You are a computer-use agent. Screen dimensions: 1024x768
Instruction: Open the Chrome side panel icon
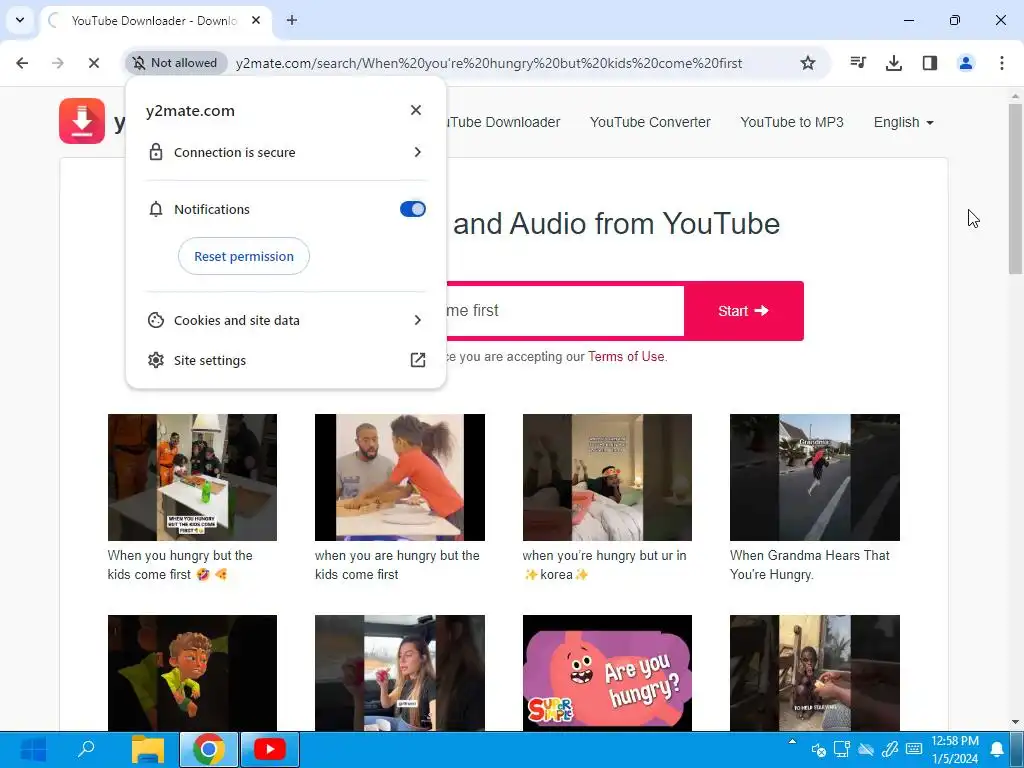click(930, 63)
